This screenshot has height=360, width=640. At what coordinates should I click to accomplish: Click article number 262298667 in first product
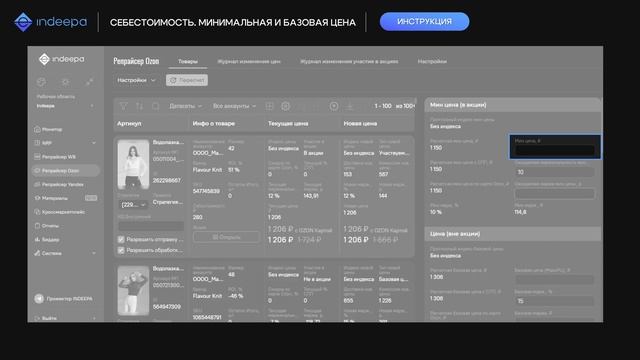coord(167,180)
